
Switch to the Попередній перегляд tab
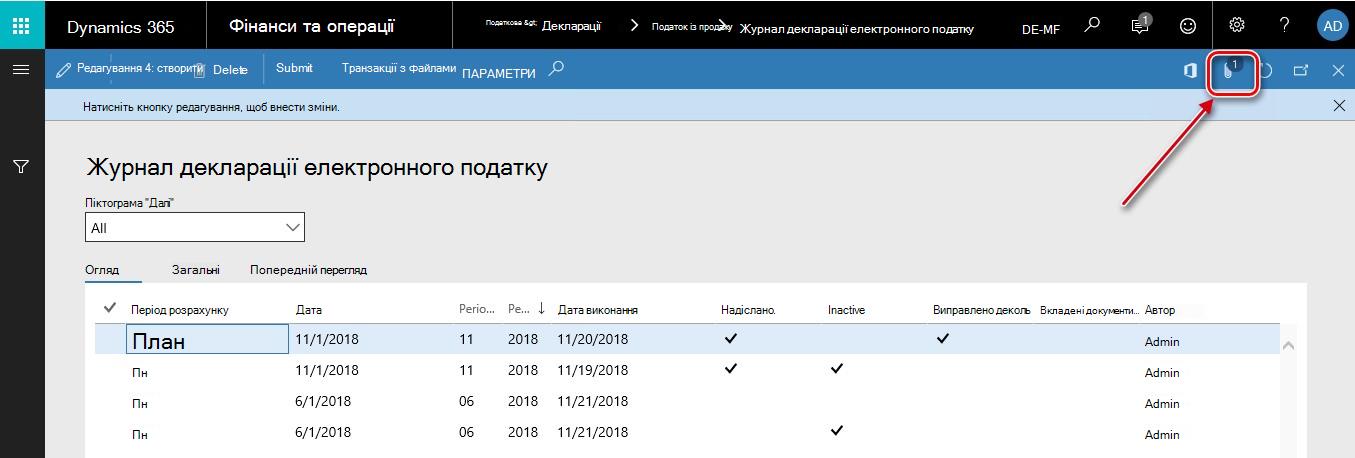coord(309,270)
